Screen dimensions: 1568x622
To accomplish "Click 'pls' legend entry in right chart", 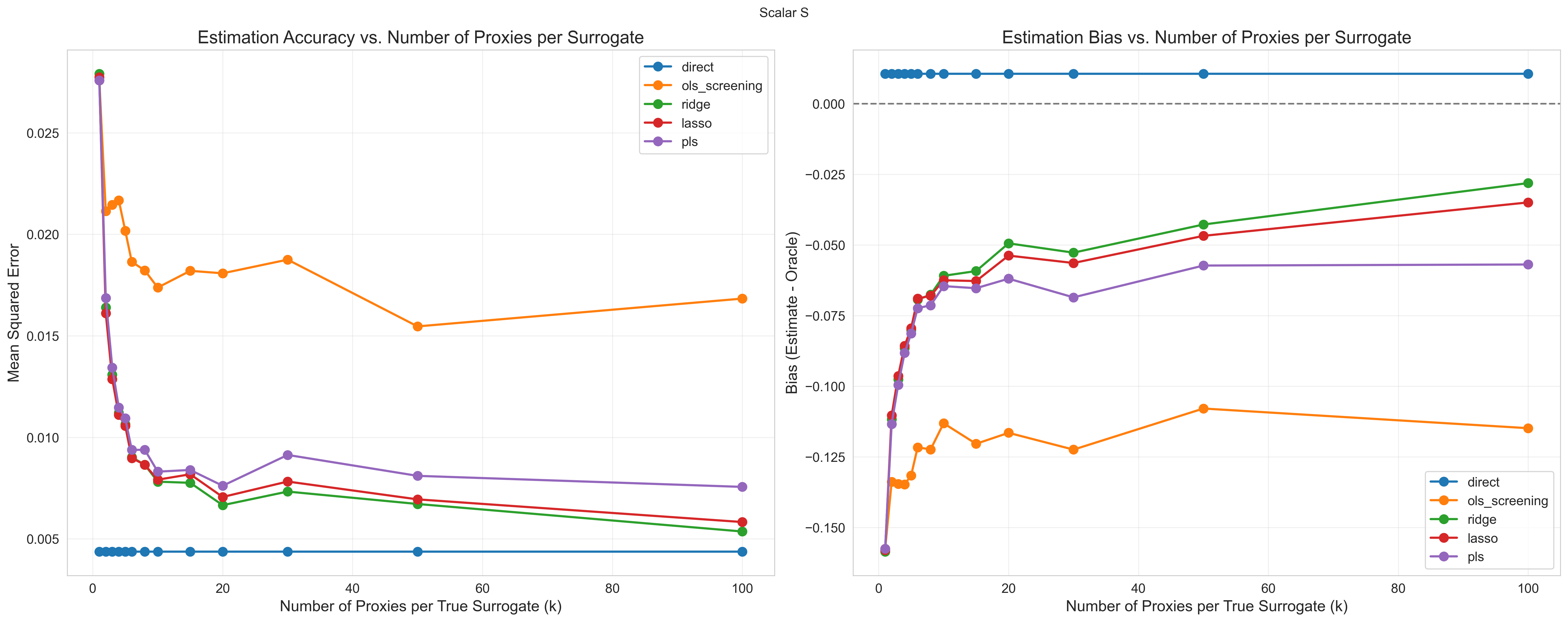I will pos(1476,557).
